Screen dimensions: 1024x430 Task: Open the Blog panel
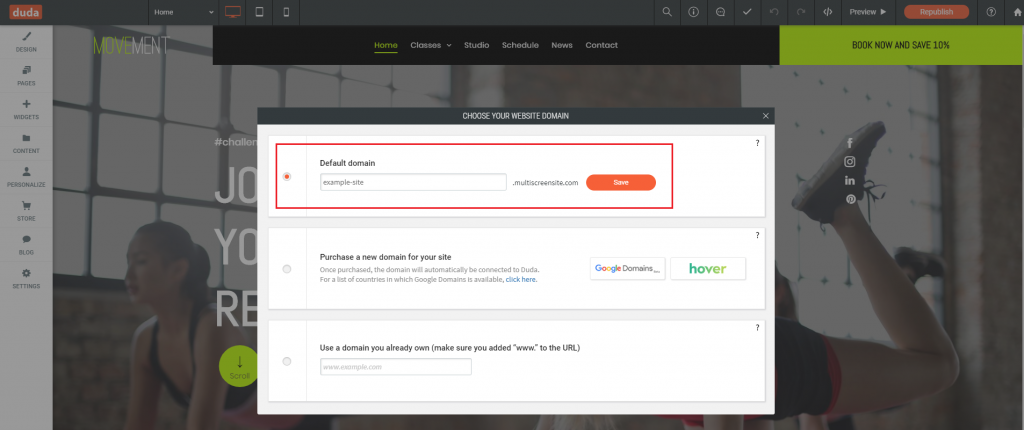26,245
